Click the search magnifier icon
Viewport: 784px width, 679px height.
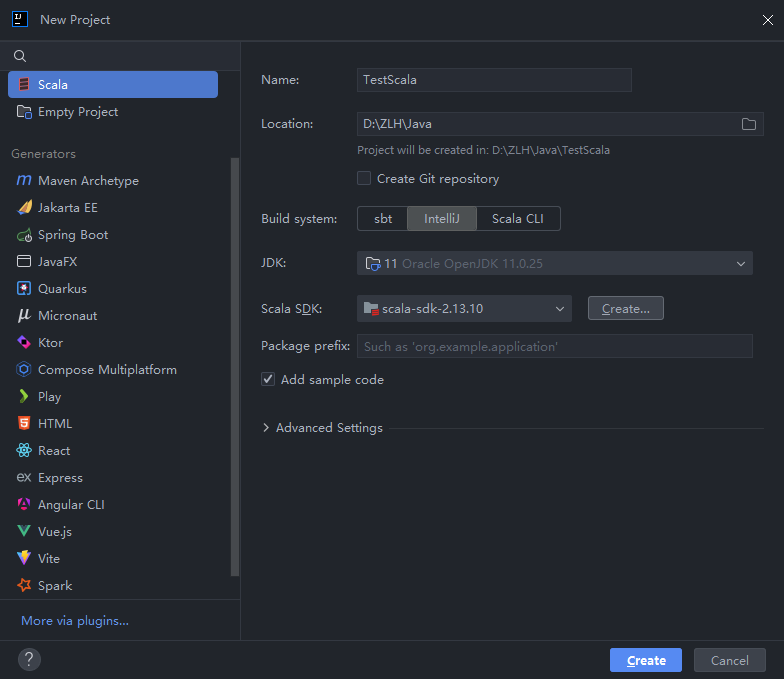point(20,56)
